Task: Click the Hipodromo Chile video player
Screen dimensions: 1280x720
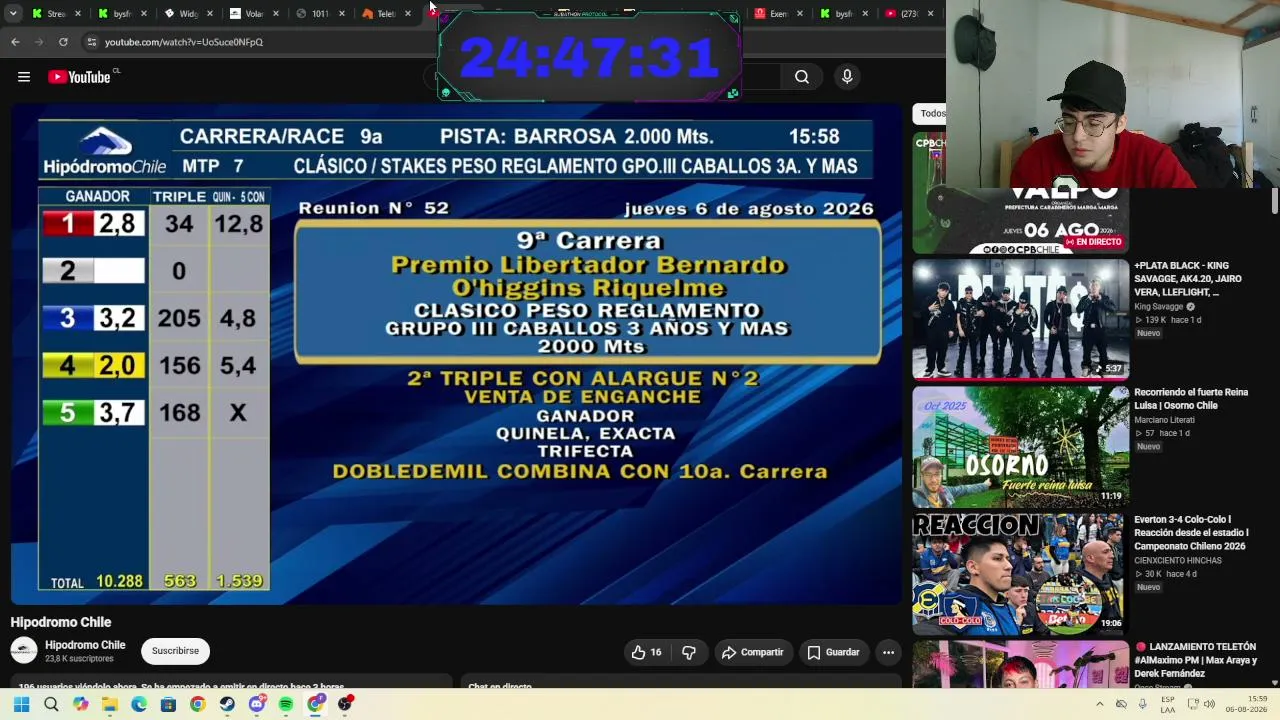Action: coord(456,354)
